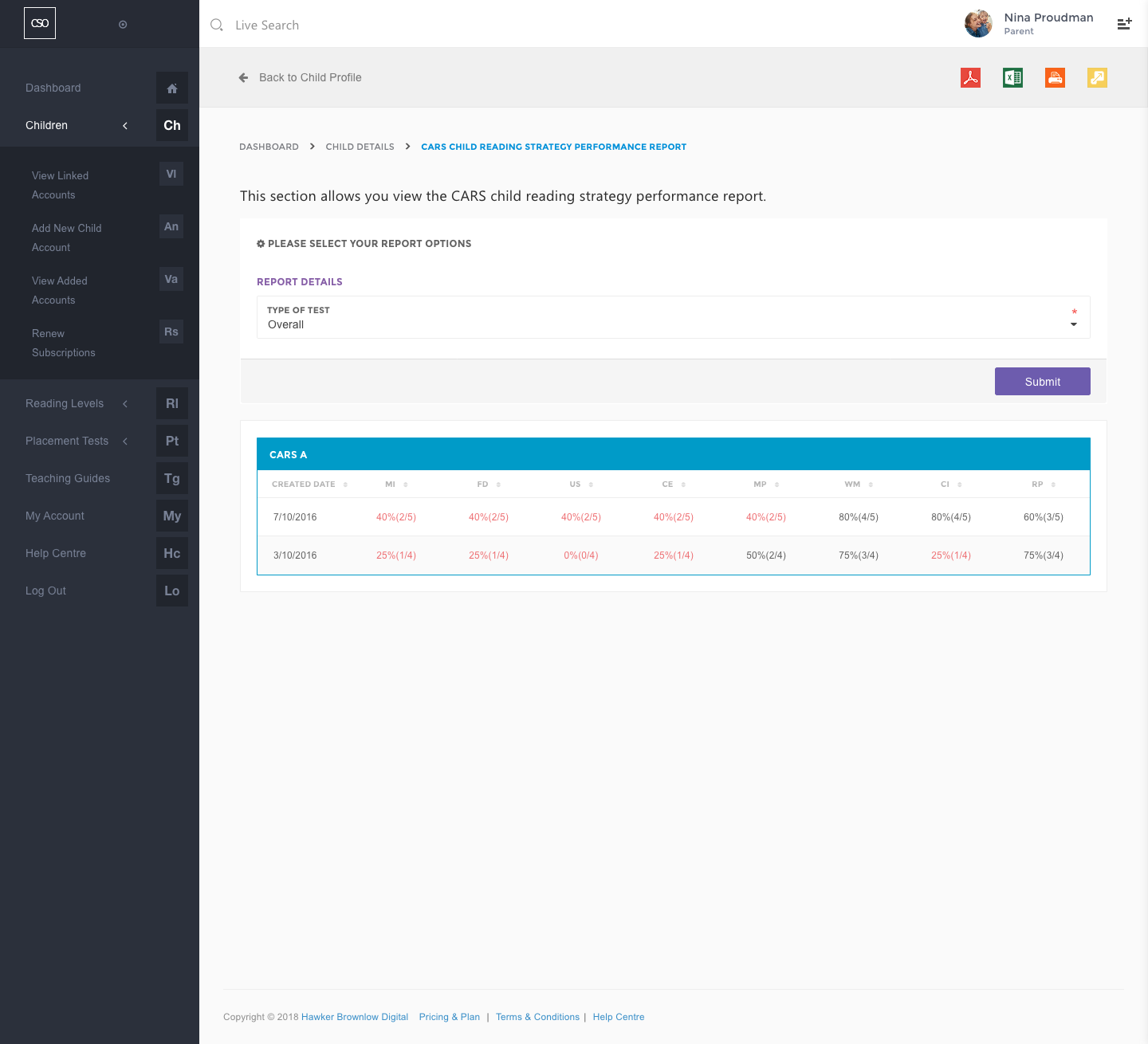Screen dimensions: 1148x1044
Task: Click the Rs icon tile
Action: pos(171,332)
